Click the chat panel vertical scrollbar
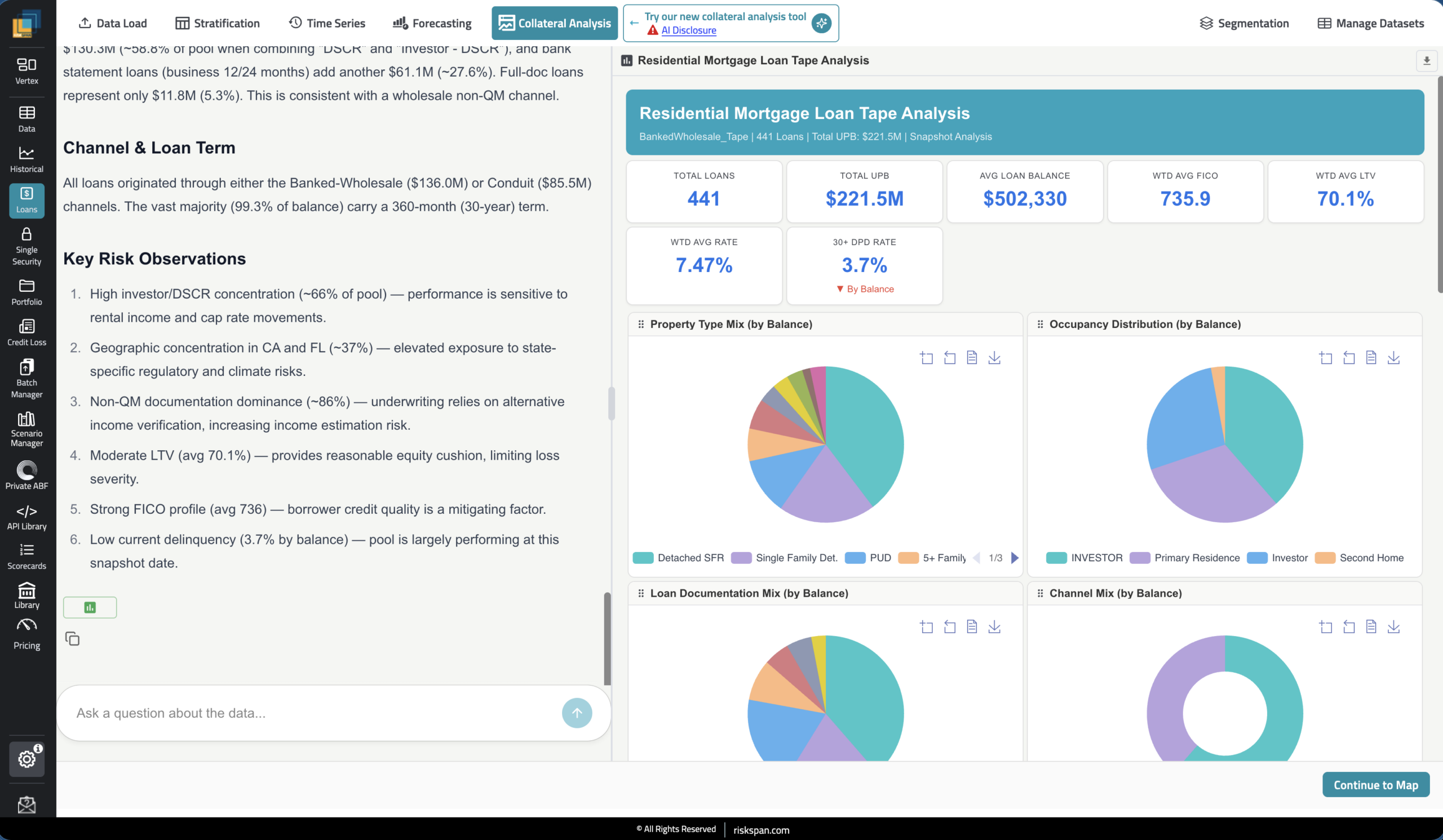 607,638
